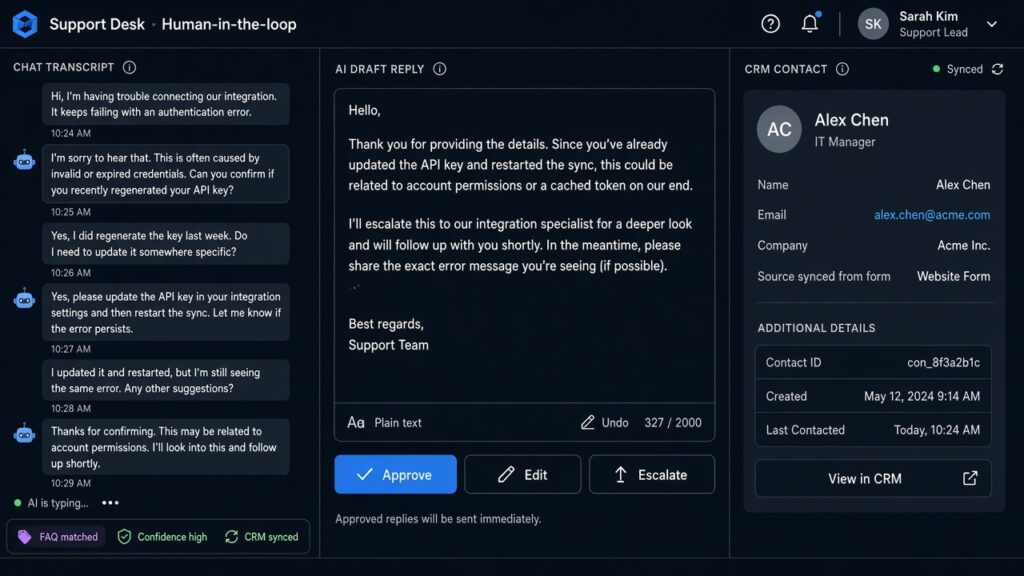The width and height of the screenshot is (1024, 576).
Task: Select the message 'I updated it and restarted'
Action: (x=166, y=380)
